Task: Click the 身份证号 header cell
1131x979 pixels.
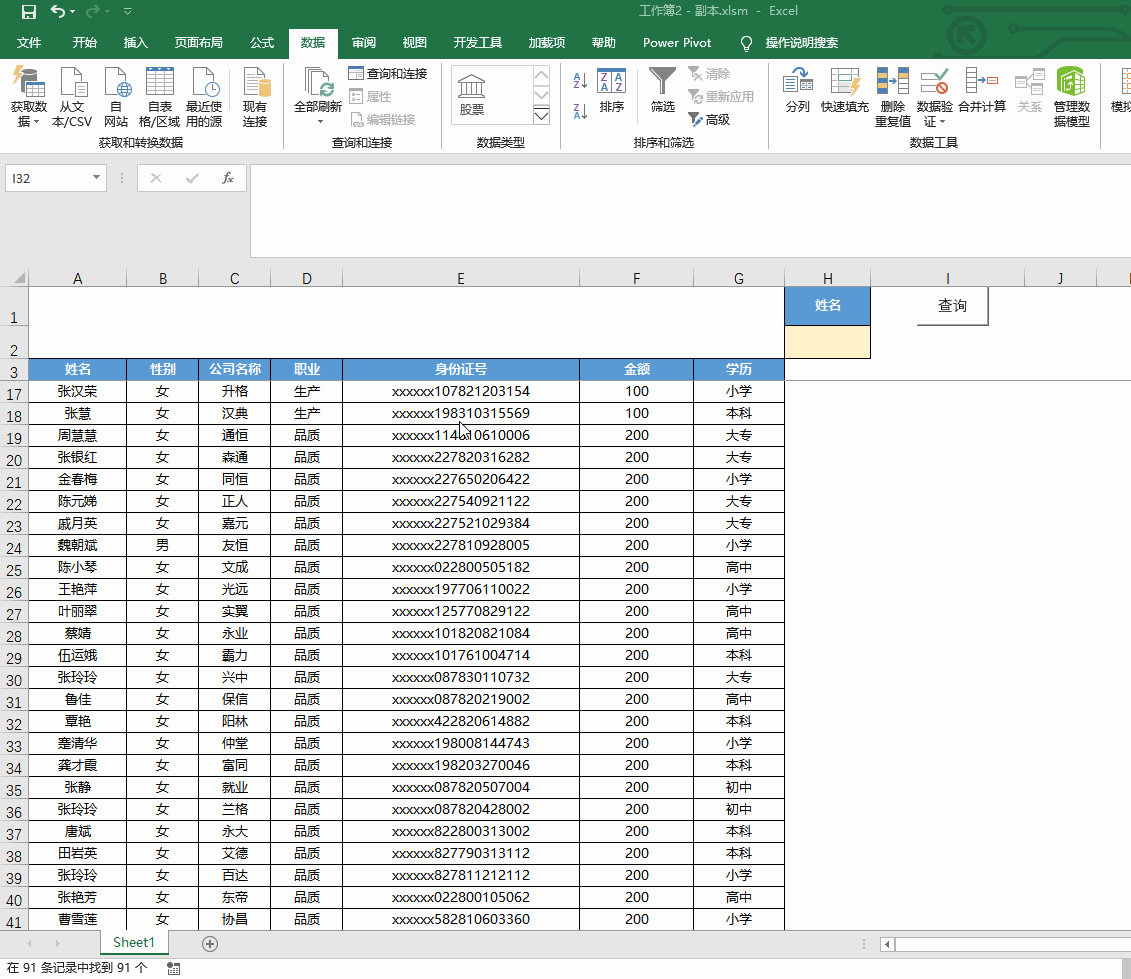Action: pyautogui.click(x=461, y=369)
